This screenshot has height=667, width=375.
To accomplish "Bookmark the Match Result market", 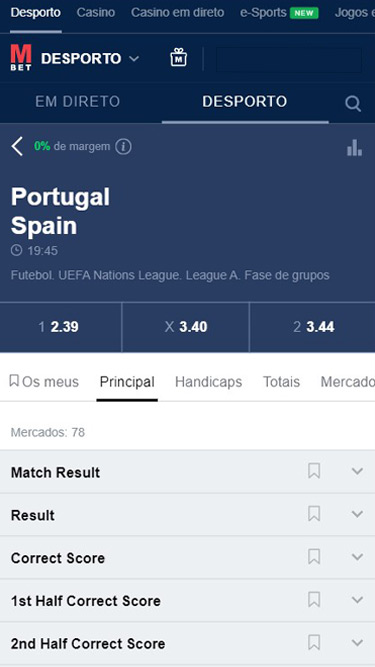I will 314,471.
